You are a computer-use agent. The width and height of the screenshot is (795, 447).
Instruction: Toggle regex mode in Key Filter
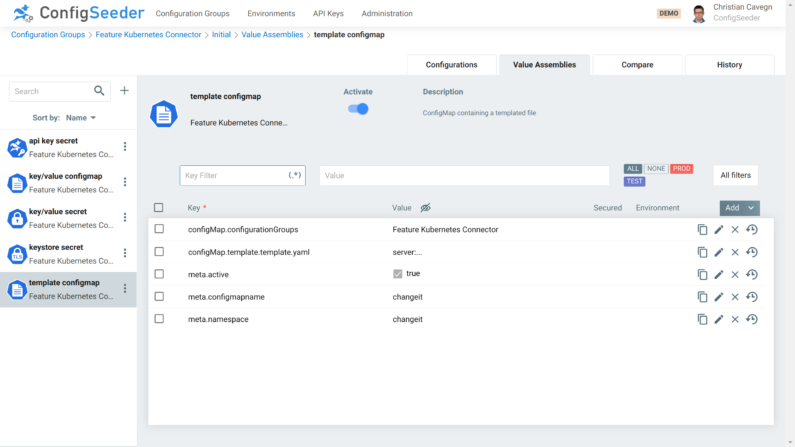[x=295, y=175]
